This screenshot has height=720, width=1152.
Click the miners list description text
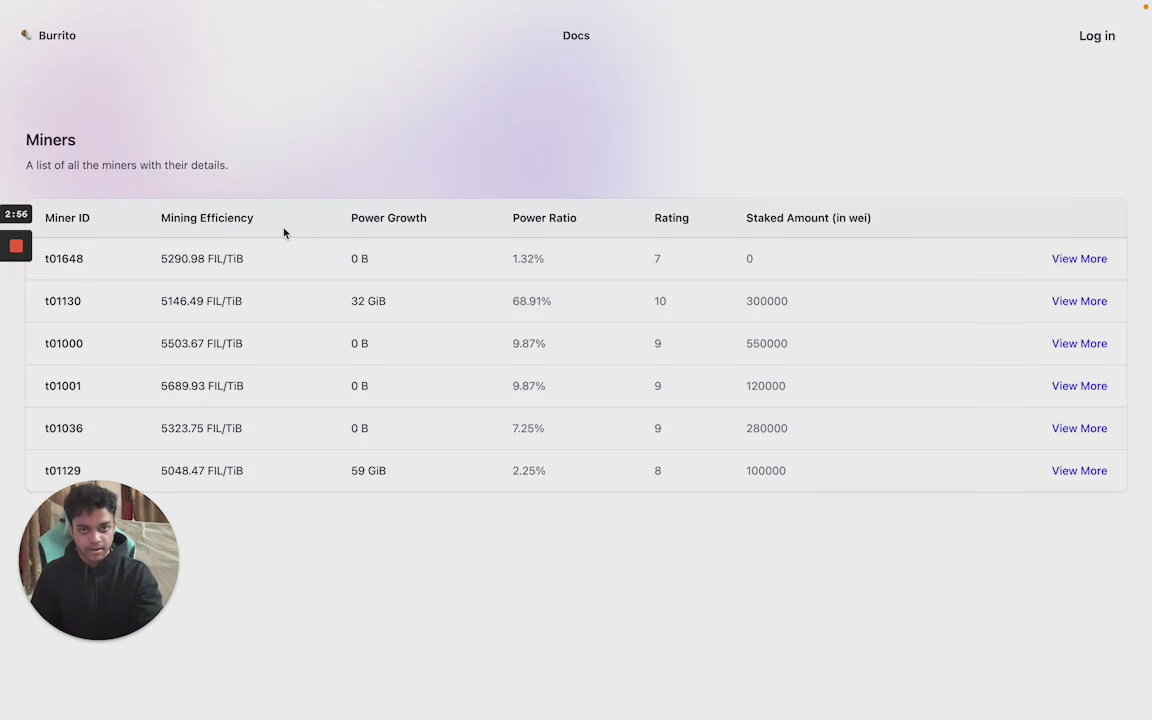(x=127, y=165)
